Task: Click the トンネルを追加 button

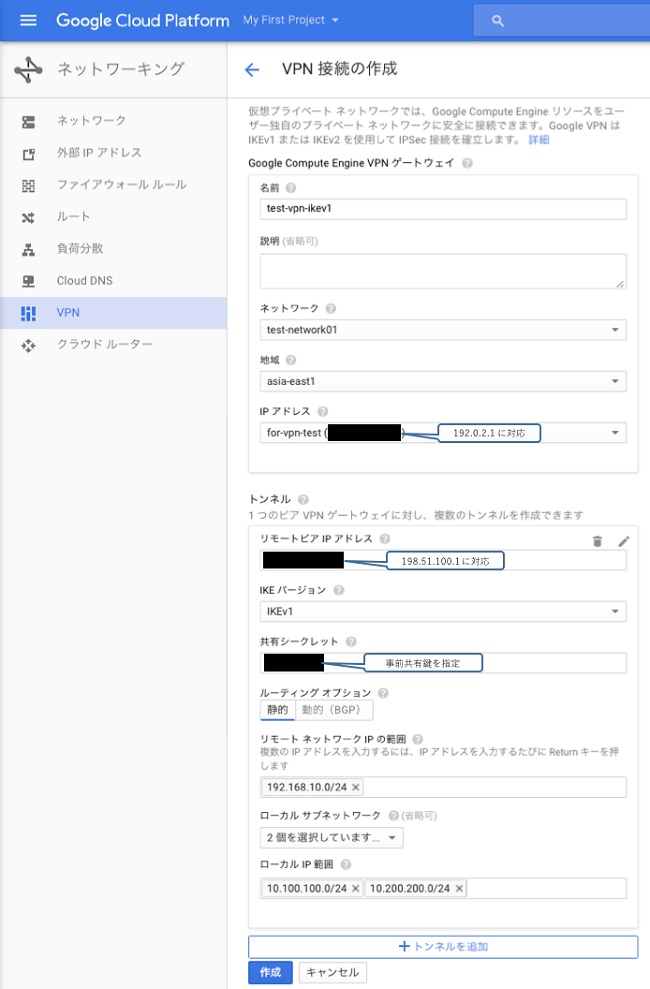Action: 442,946
